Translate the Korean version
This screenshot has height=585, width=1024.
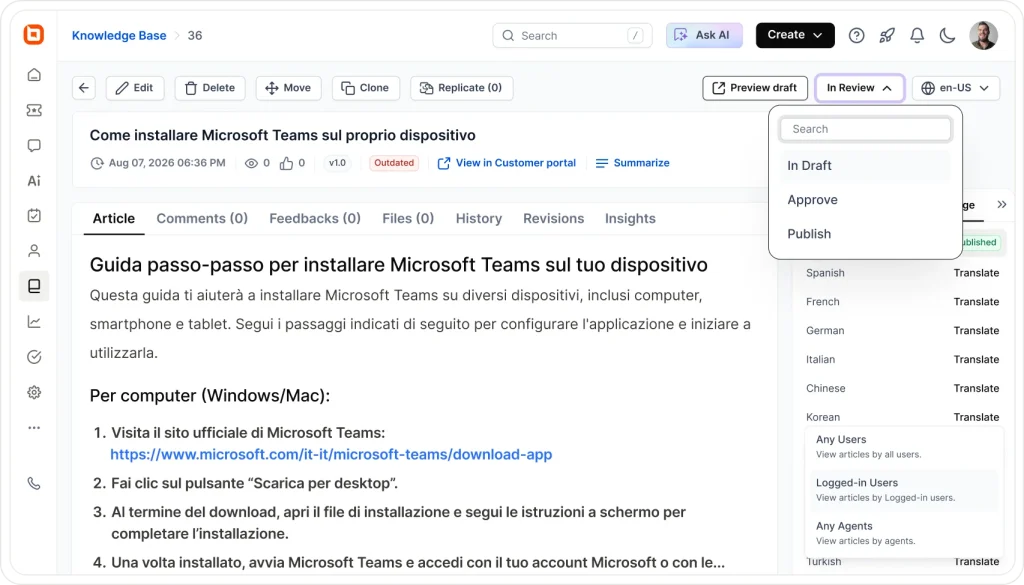click(976, 417)
